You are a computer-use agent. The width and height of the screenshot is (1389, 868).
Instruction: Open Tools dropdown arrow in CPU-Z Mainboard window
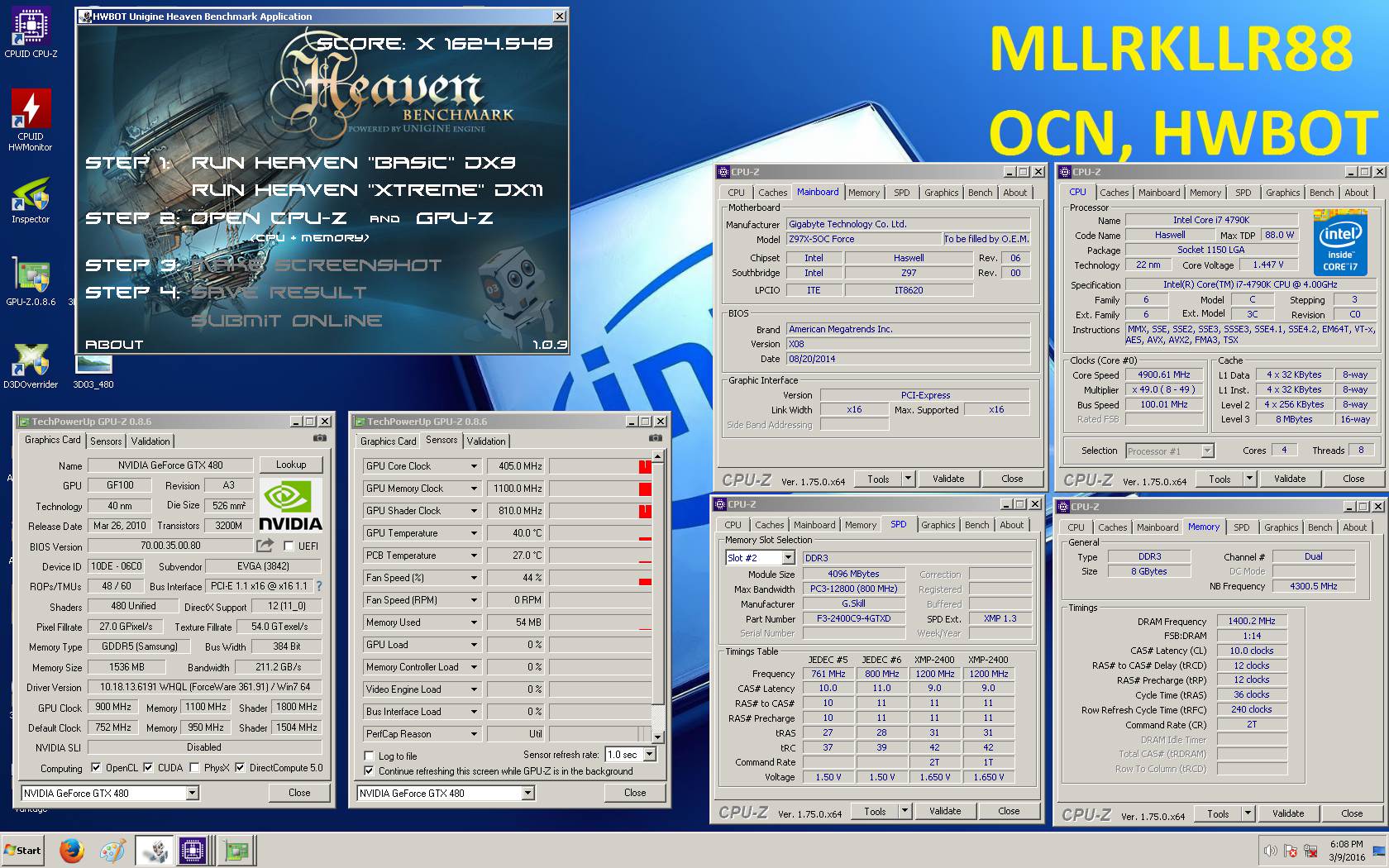pos(908,479)
